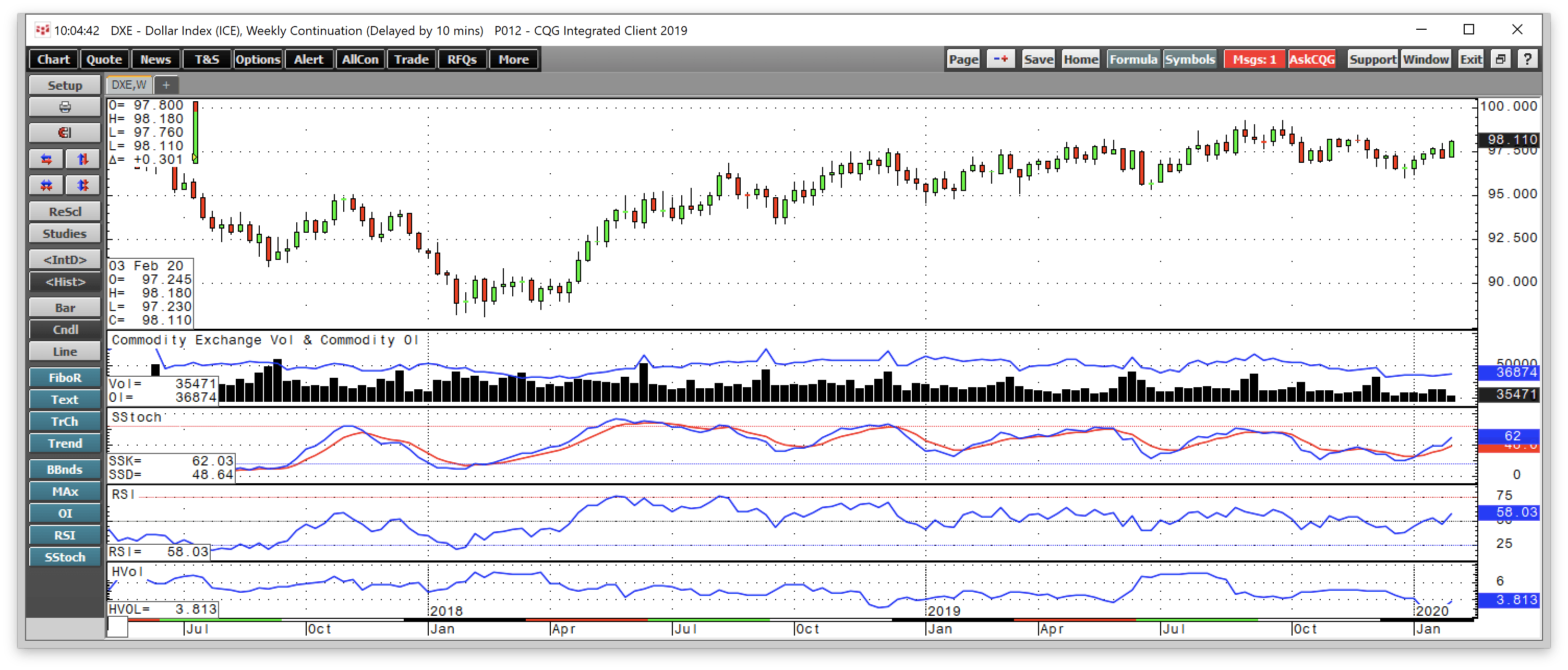The image size is (1568, 670).
Task: Click the 2018 year marker on timeline
Action: tap(445, 611)
